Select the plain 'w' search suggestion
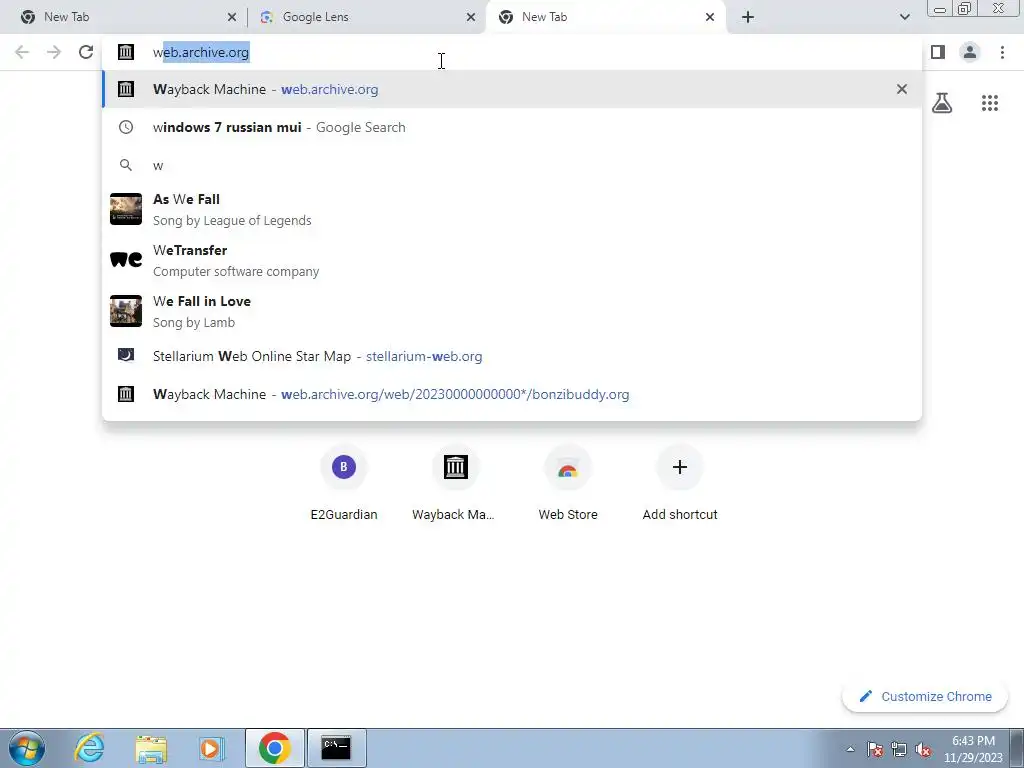This screenshot has height=768, width=1024. click(512, 165)
